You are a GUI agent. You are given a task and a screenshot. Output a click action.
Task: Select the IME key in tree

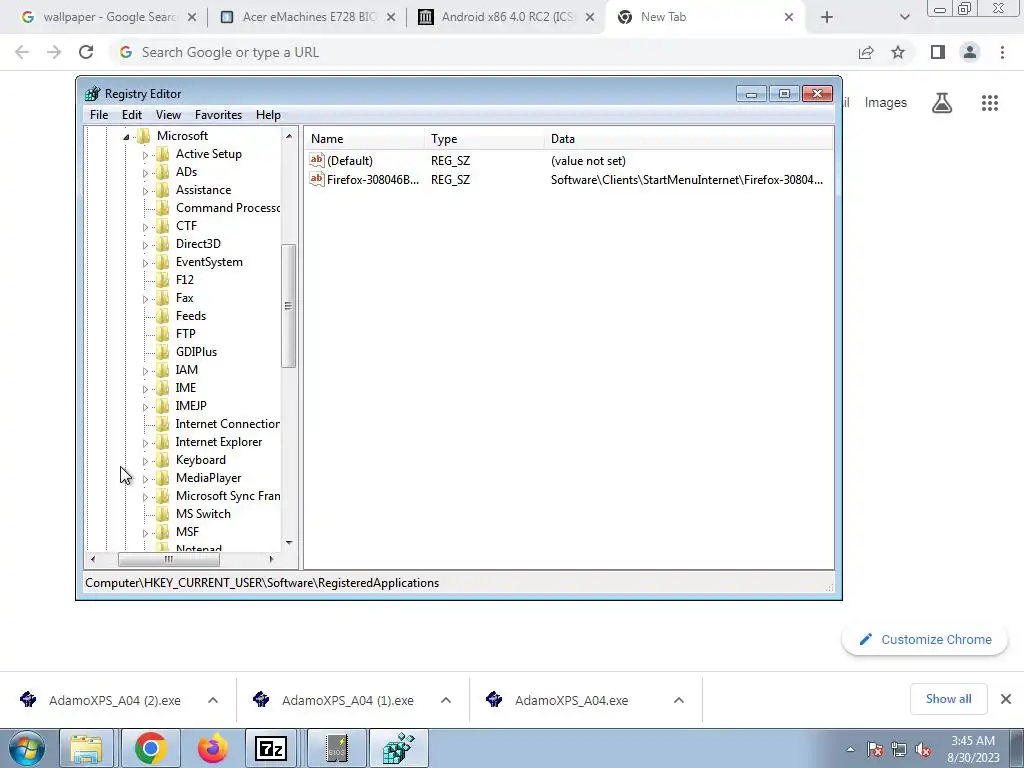pos(185,387)
